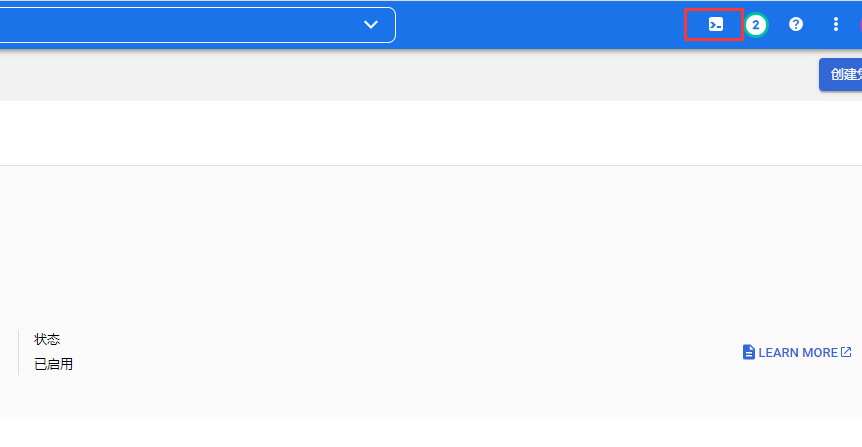Click the horizontal divider above info panel
862x447 pixels.
click(x=431, y=165)
